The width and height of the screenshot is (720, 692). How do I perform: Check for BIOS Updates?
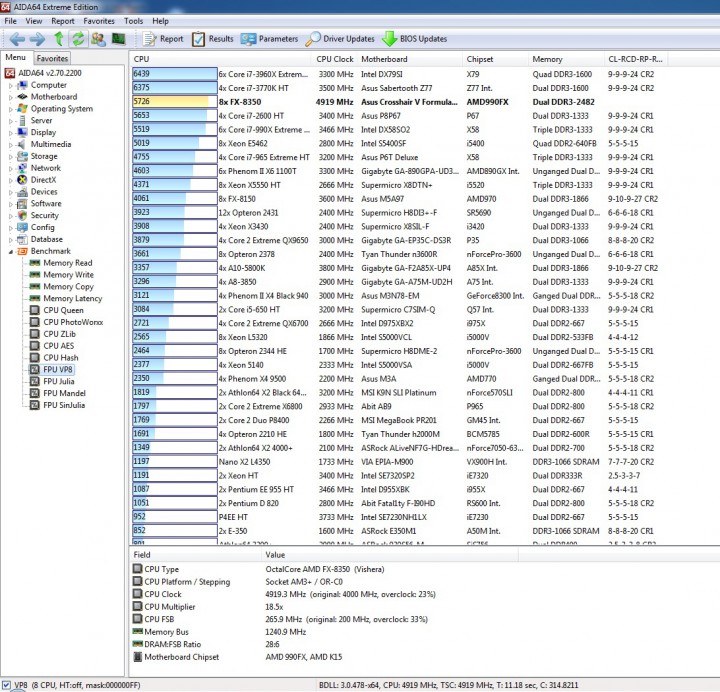(415, 39)
